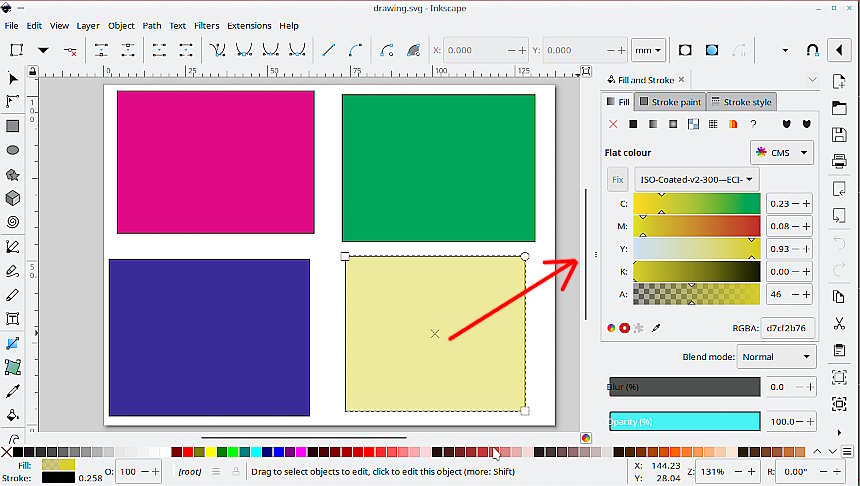Switch to the Stroke paint tab
860x486 pixels.
(x=671, y=102)
